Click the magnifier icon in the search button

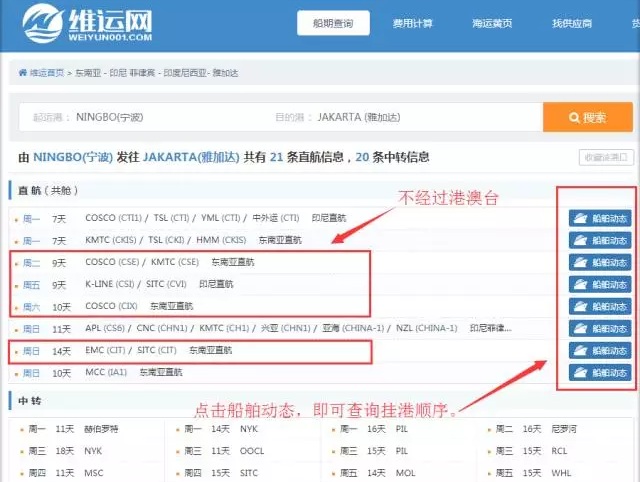tap(574, 118)
